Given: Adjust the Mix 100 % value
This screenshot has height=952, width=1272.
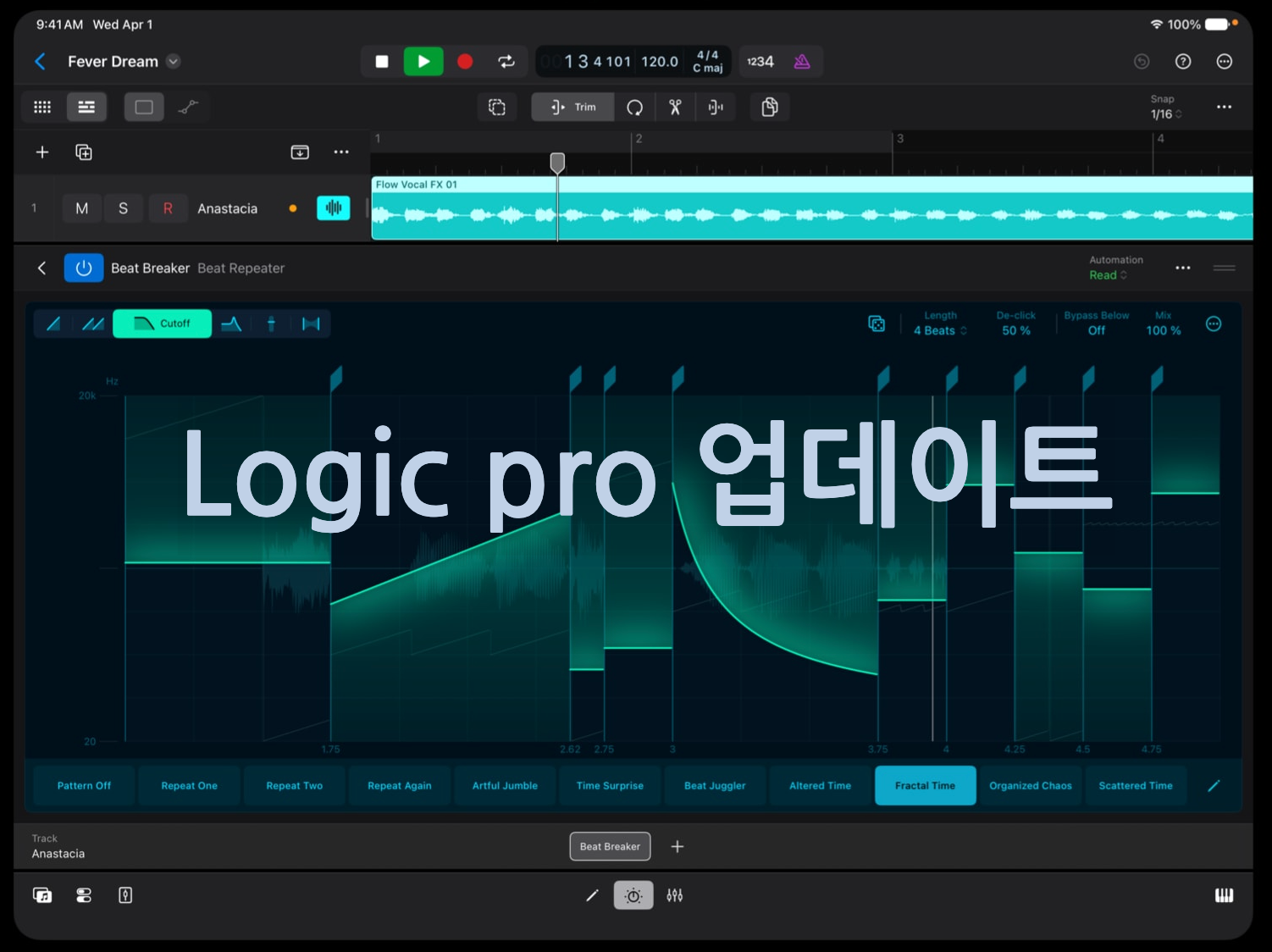Looking at the screenshot, I should click(x=1164, y=324).
